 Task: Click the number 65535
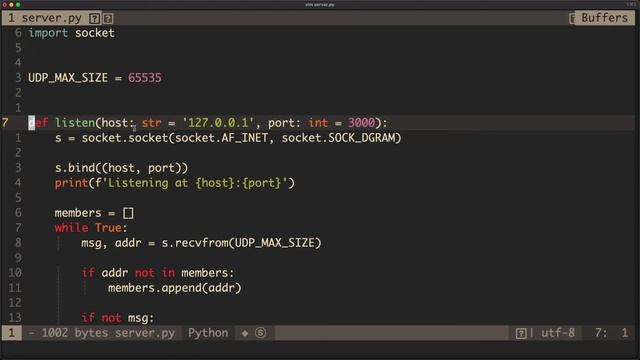(x=144, y=78)
